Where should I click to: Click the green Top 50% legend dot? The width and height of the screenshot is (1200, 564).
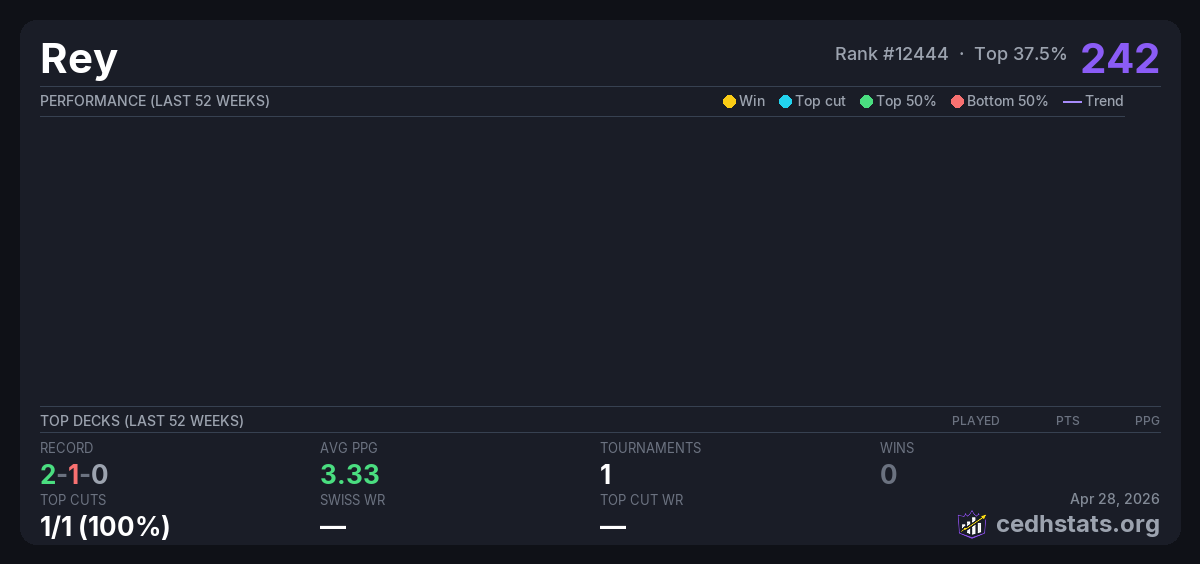[x=866, y=101]
